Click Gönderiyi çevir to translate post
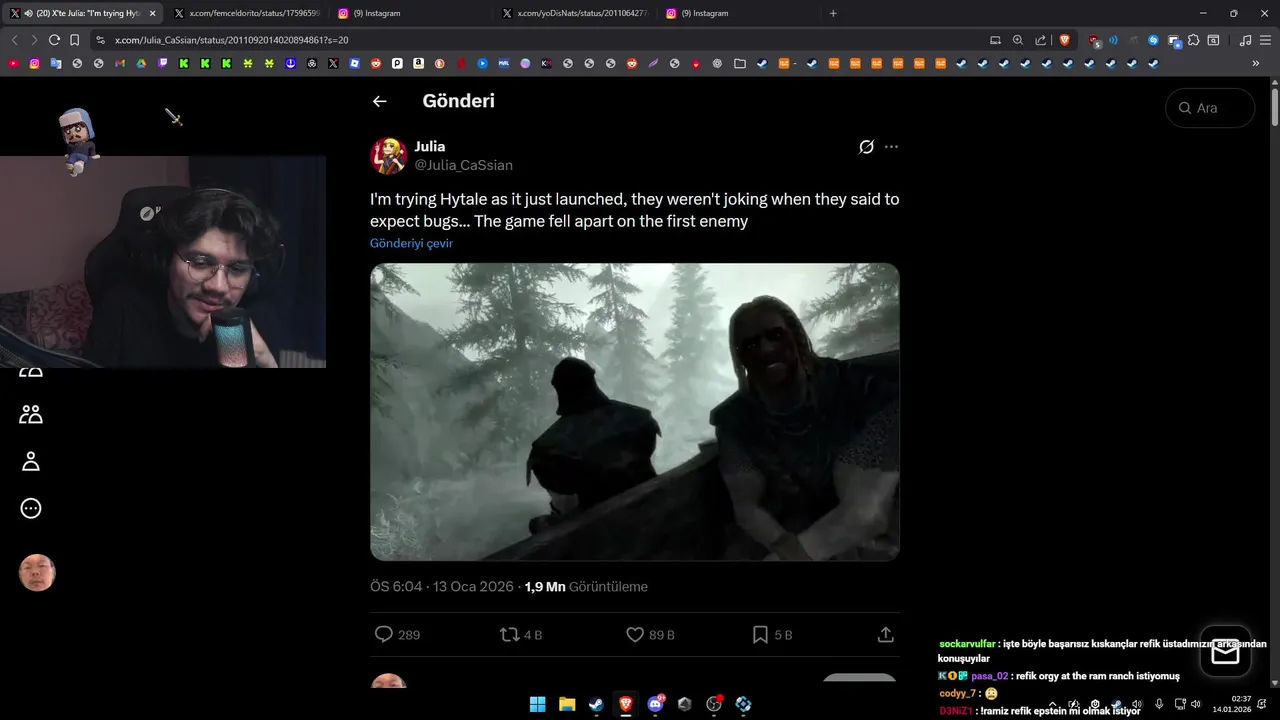This screenshot has width=1280, height=720. pyautogui.click(x=411, y=243)
